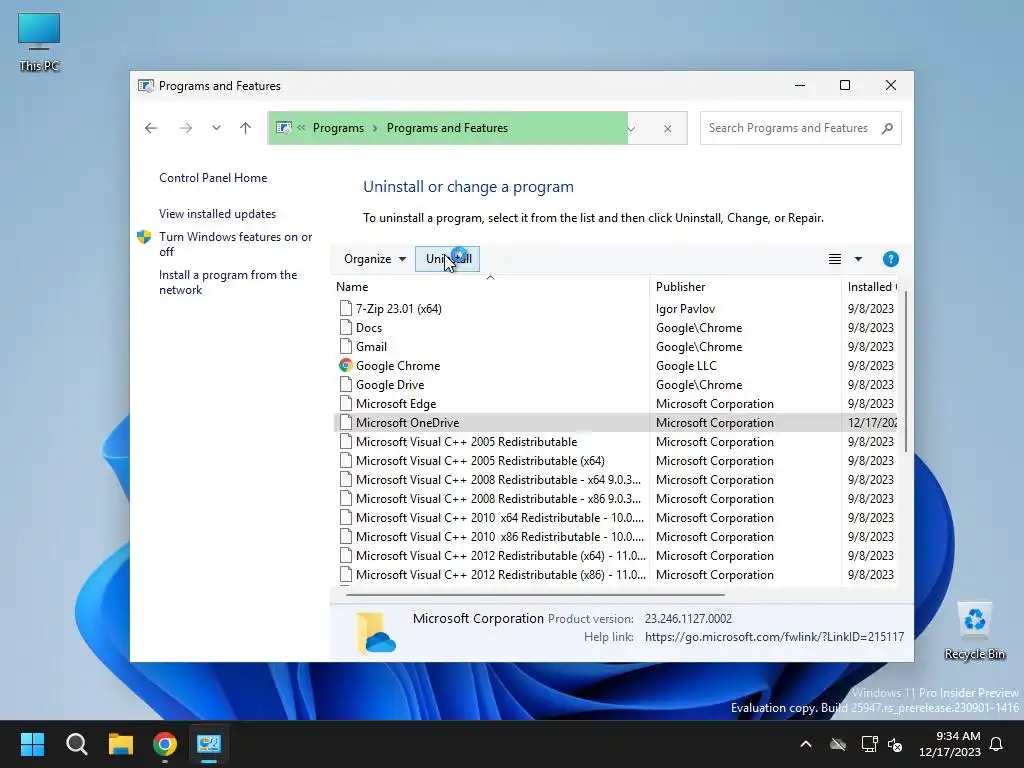The height and width of the screenshot is (768, 1024).
Task: Open the Recycle Bin desktop icon
Action: (x=974, y=632)
